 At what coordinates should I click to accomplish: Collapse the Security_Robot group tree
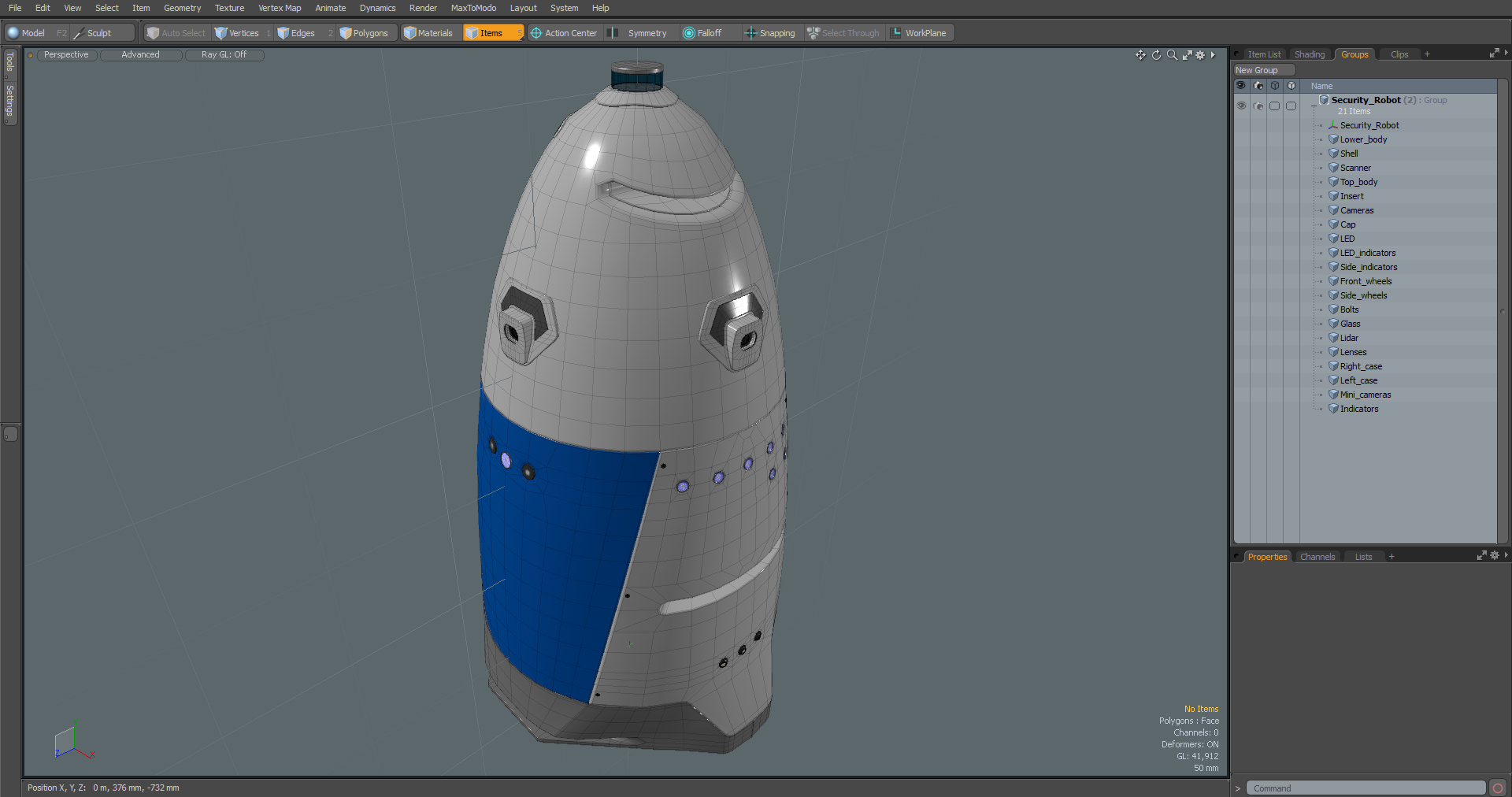click(1313, 106)
